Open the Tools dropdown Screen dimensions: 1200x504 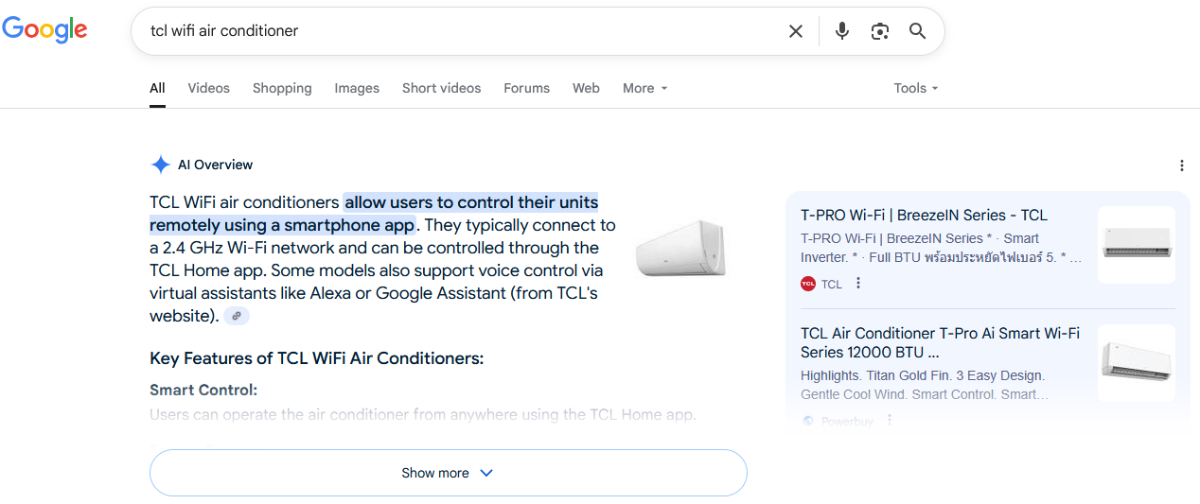(x=916, y=88)
